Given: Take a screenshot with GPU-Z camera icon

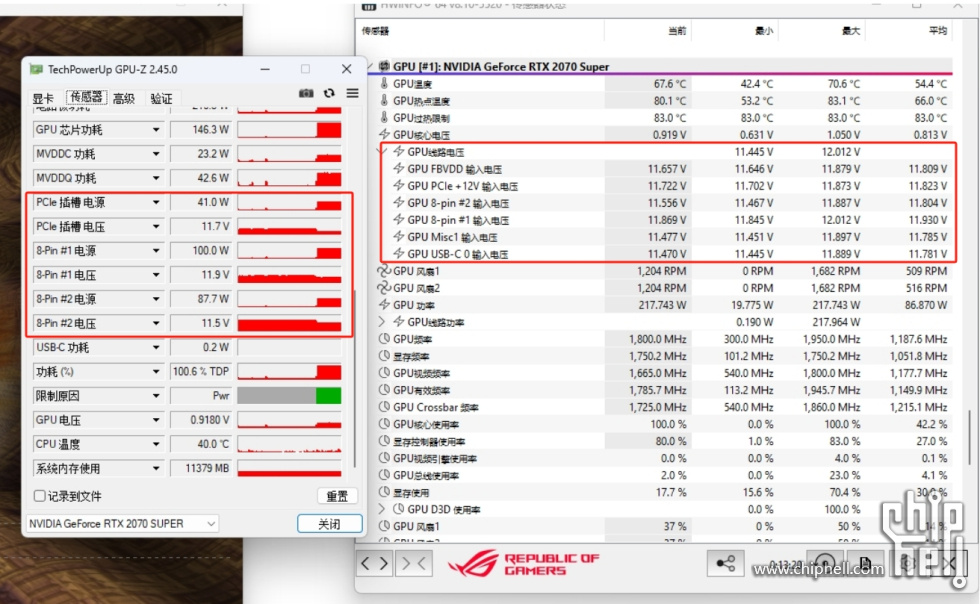Looking at the screenshot, I should click(306, 93).
